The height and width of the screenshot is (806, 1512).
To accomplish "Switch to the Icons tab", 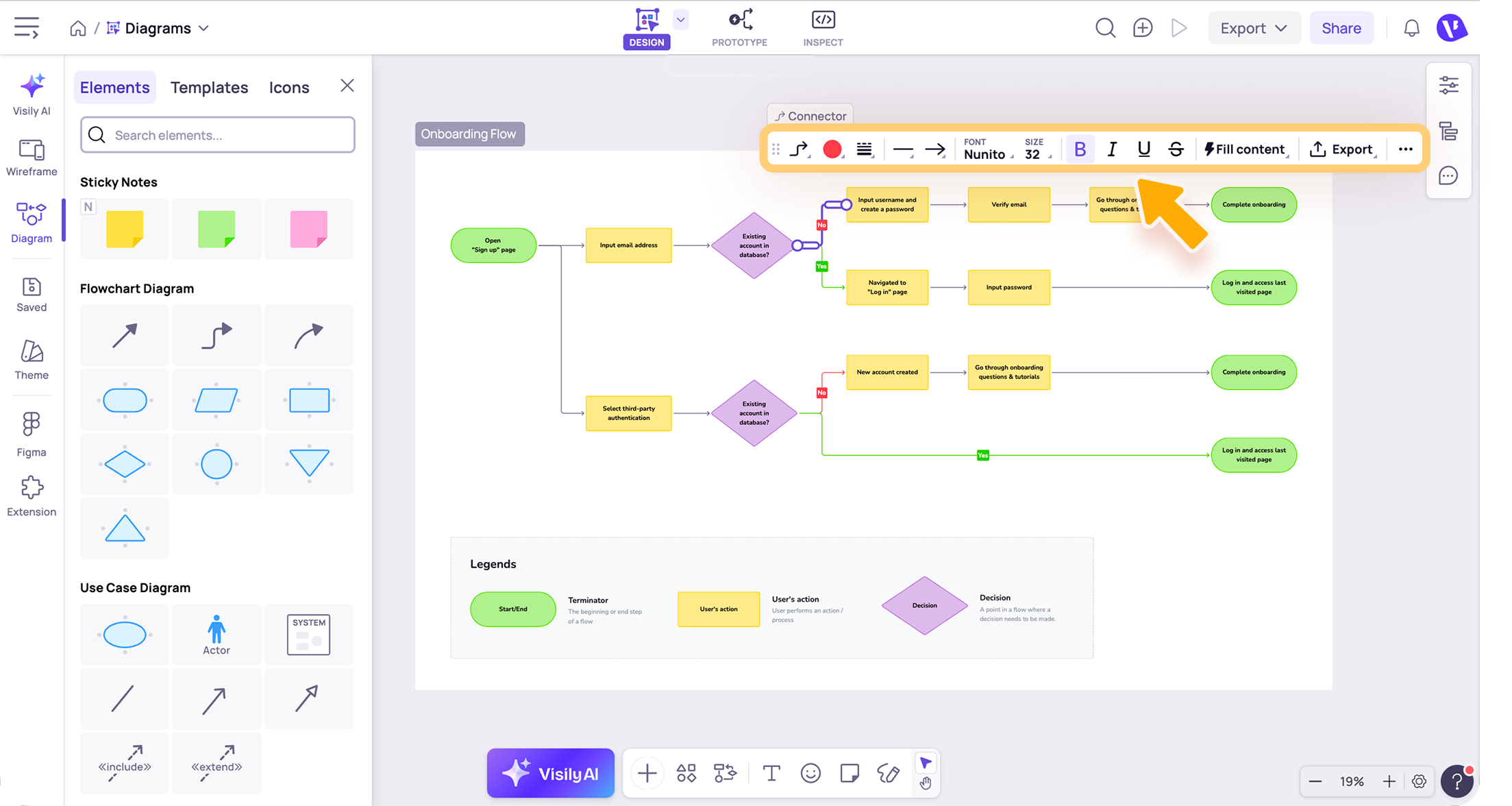I will [289, 88].
